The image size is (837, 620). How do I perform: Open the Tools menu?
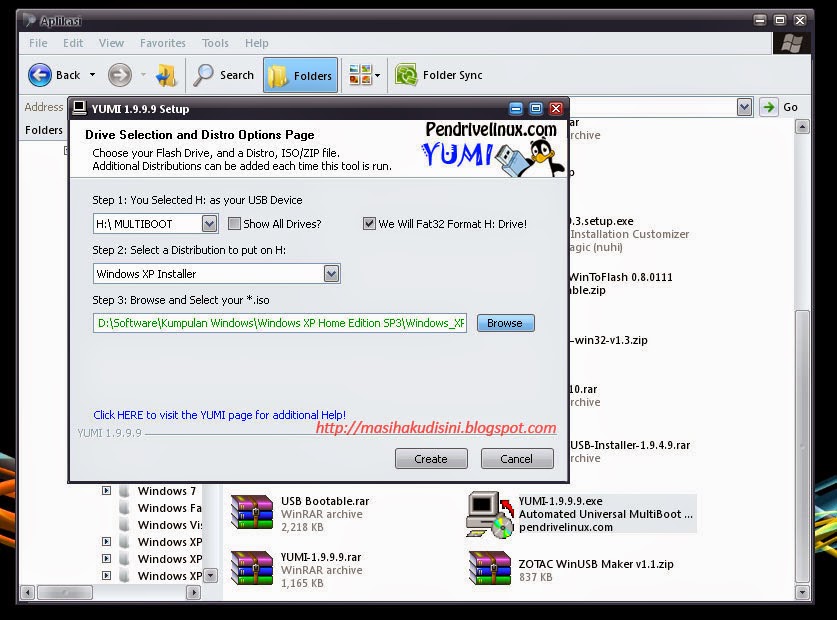(215, 43)
